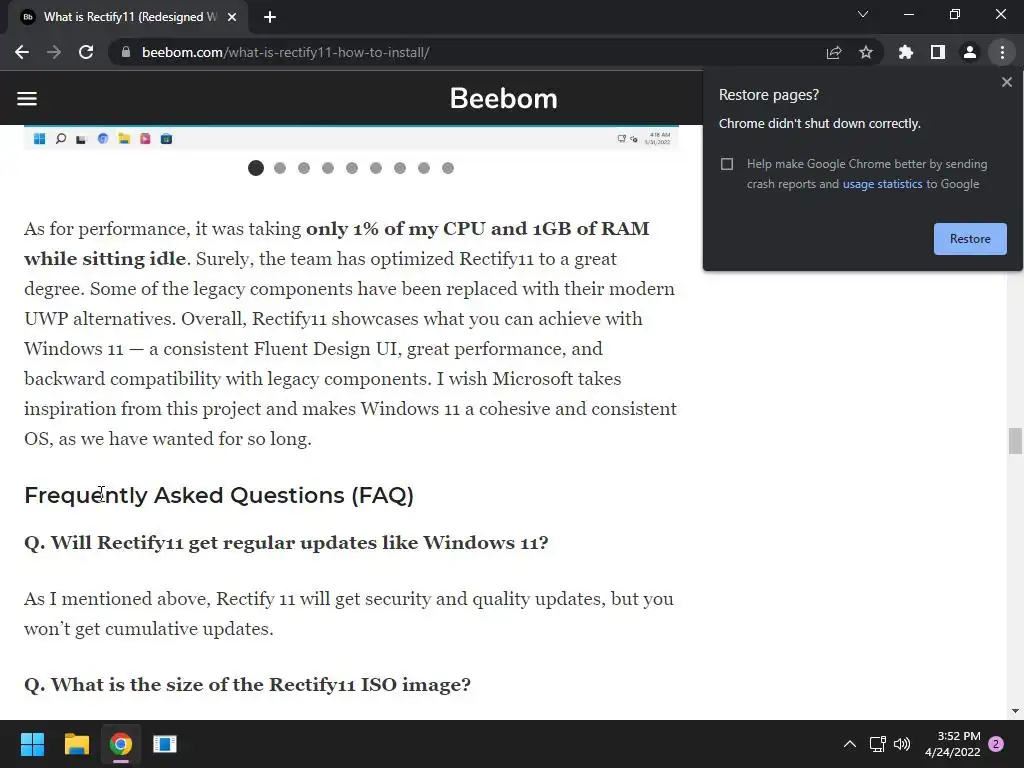The height and width of the screenshot is (768, 1024).
Task: Open a new browser tab
Action: click(x=270, y=17)
